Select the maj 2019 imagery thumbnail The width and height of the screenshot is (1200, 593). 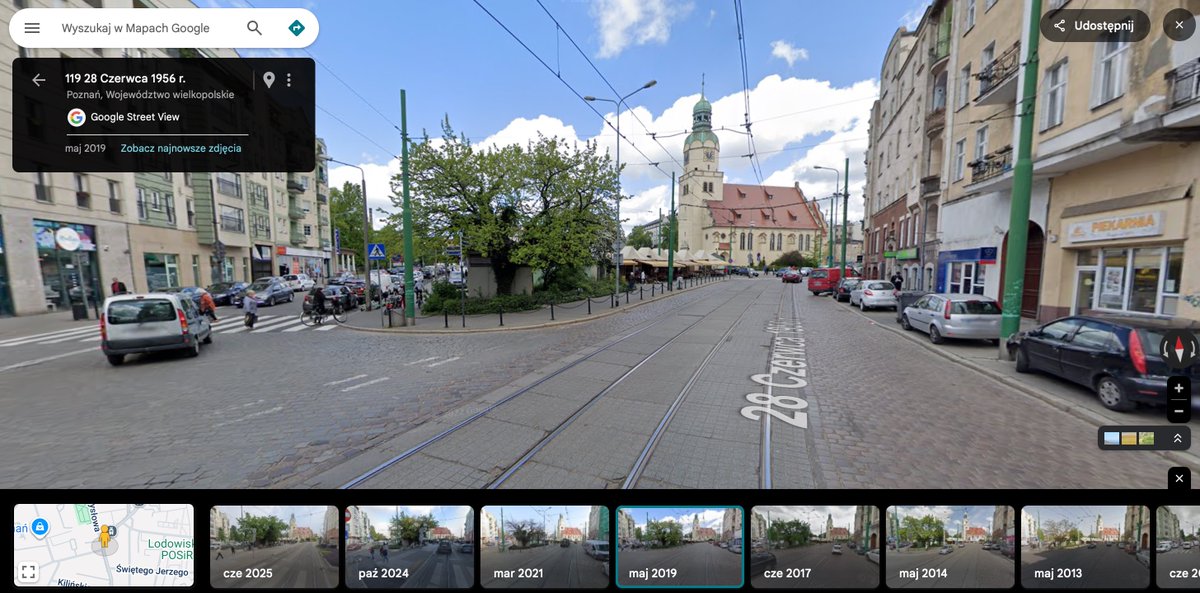[x=680, y=546]
